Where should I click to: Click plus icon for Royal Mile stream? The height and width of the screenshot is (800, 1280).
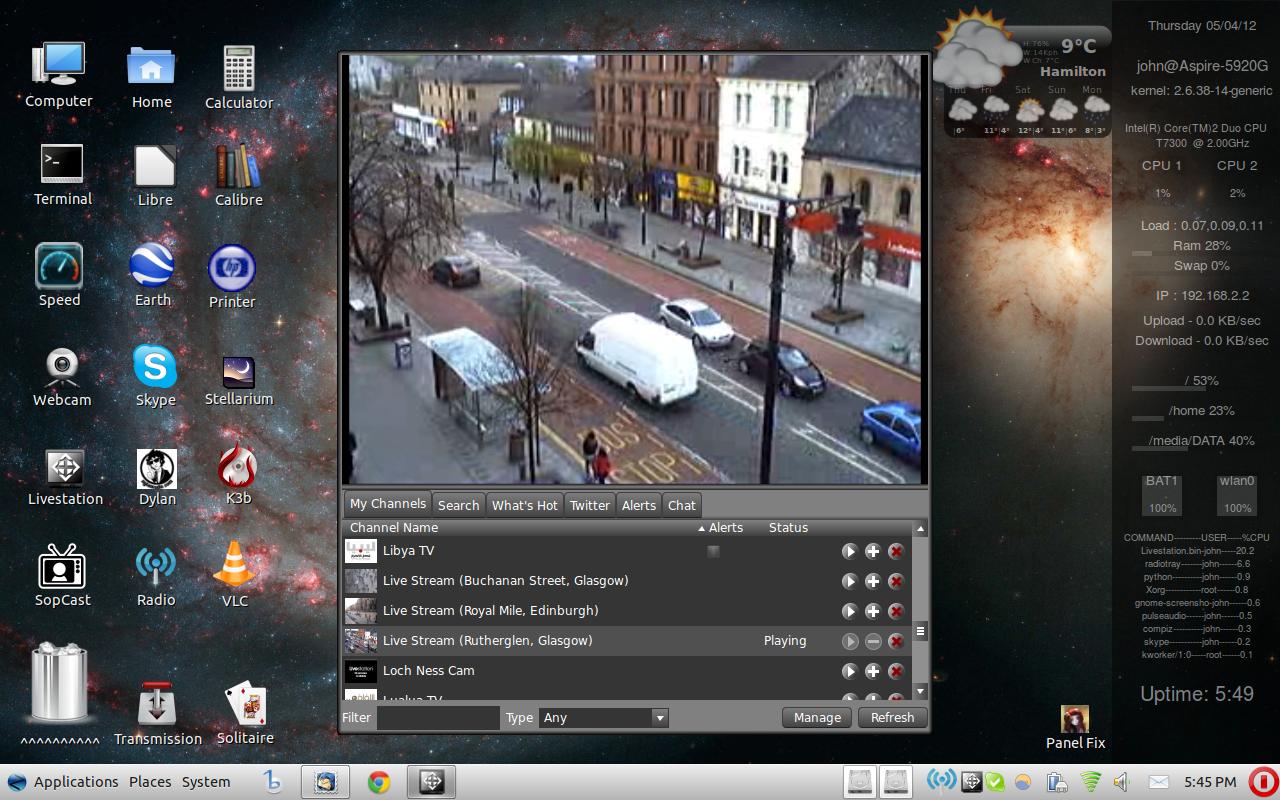pyautogui.click(x=873, y=611)
